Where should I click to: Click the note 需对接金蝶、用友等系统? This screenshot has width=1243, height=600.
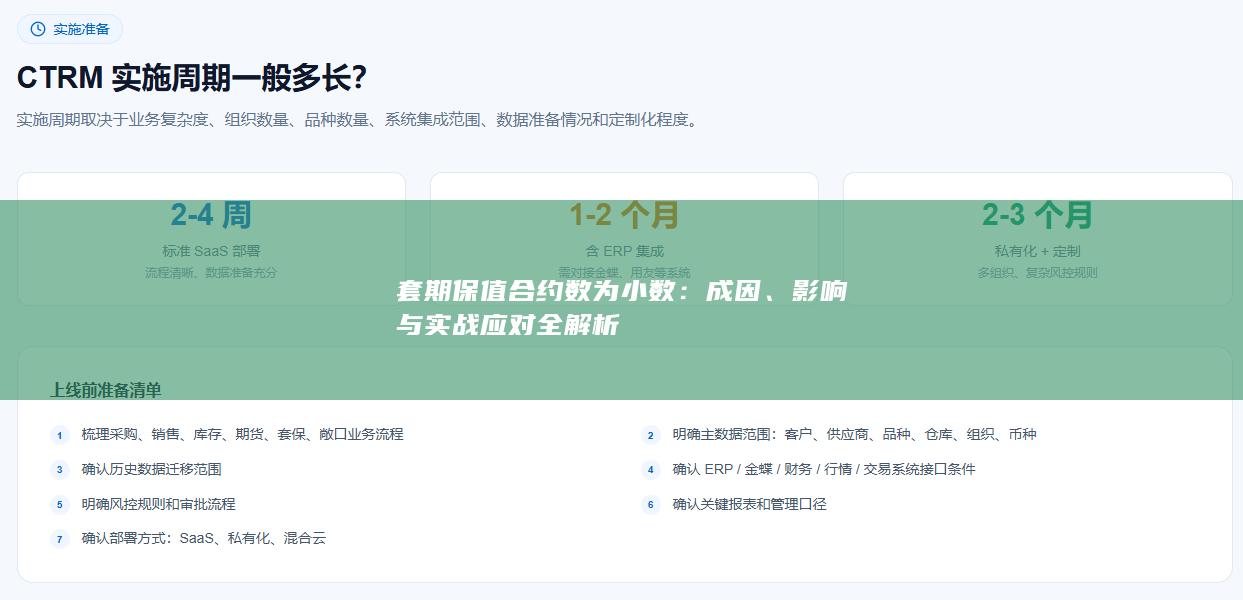coord(624,272)
